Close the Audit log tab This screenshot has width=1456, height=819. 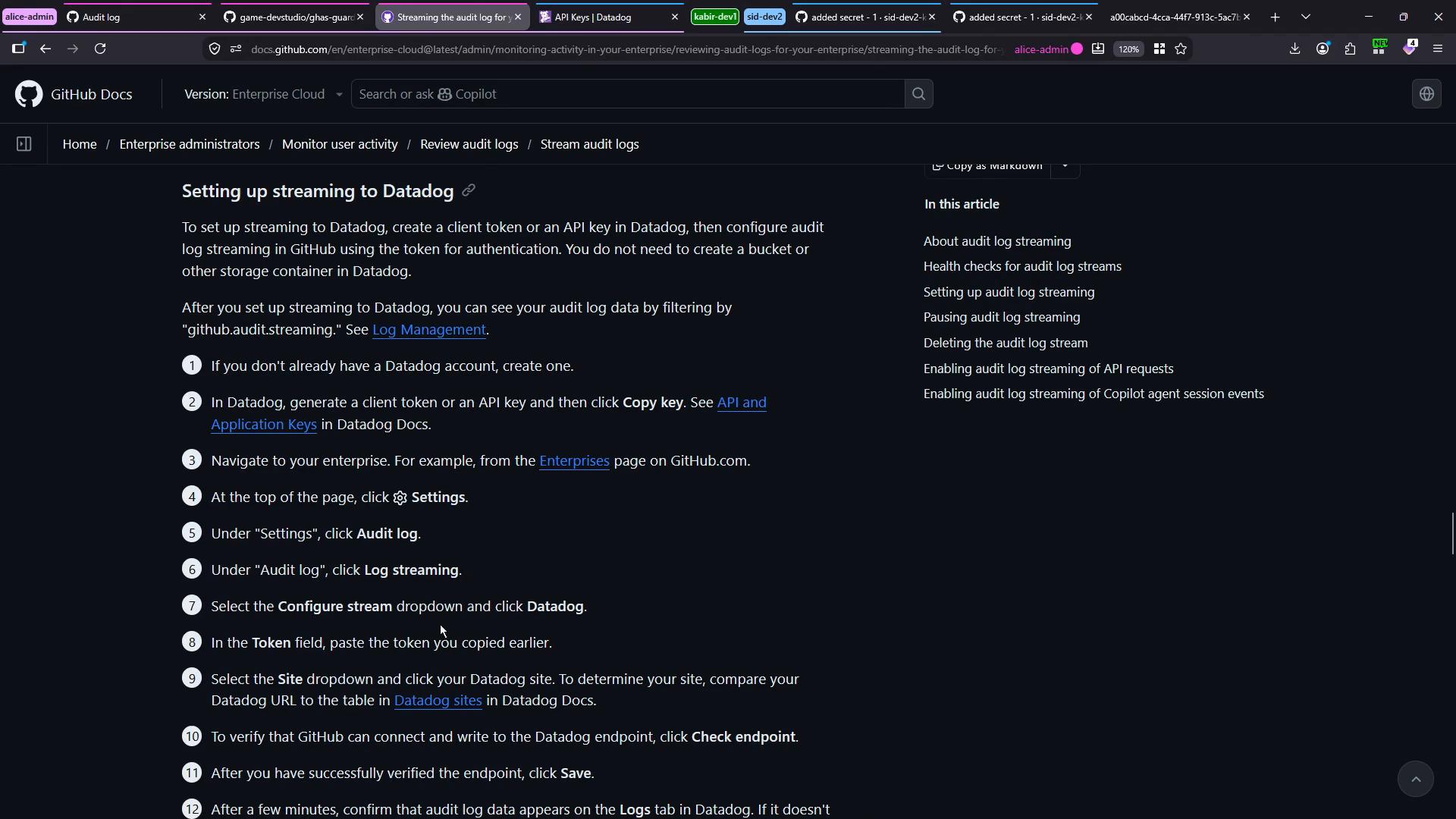click(x=202, y=17)
